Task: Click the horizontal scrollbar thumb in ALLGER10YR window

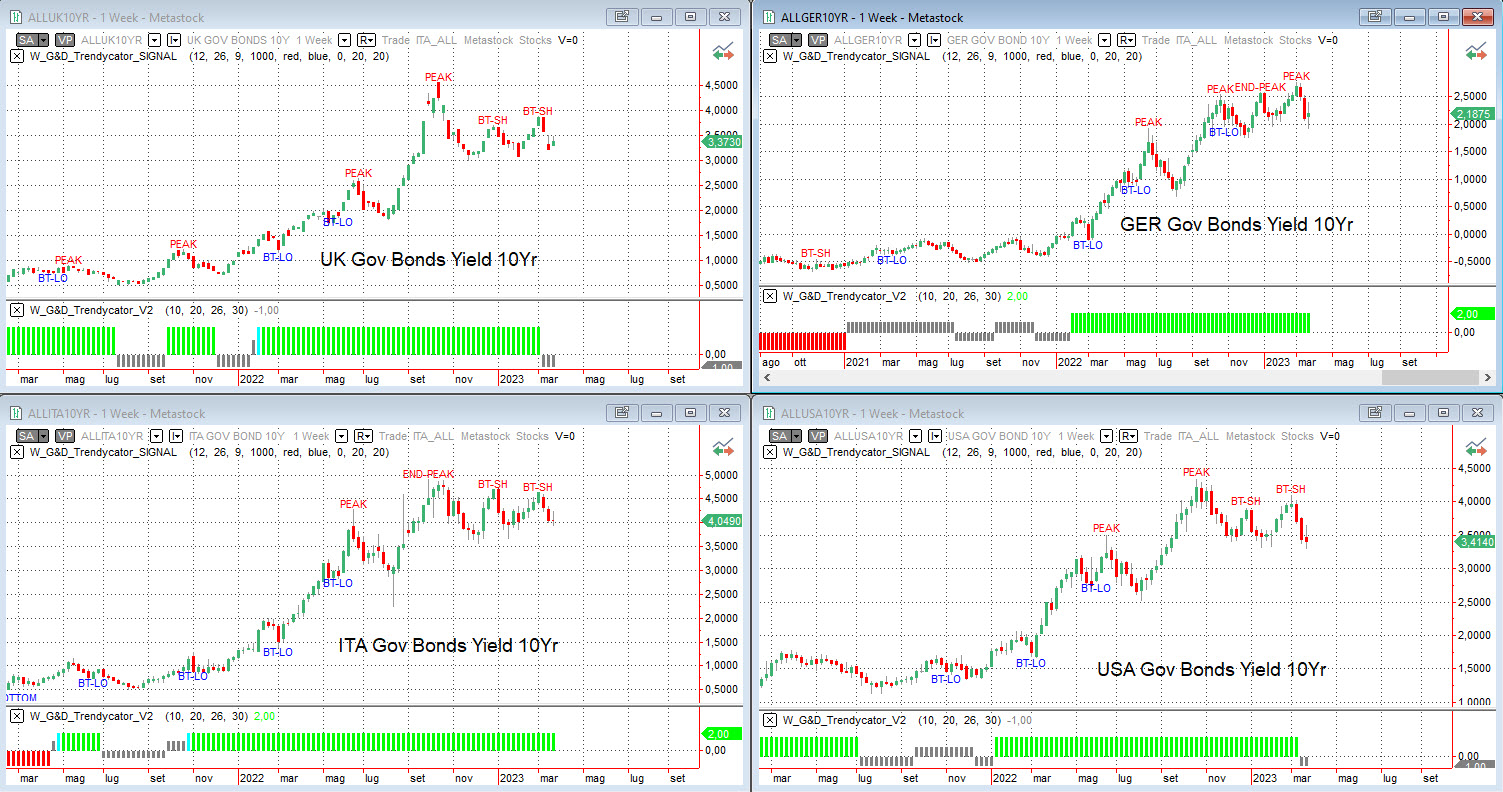Action: click(x=1429, y=377)
